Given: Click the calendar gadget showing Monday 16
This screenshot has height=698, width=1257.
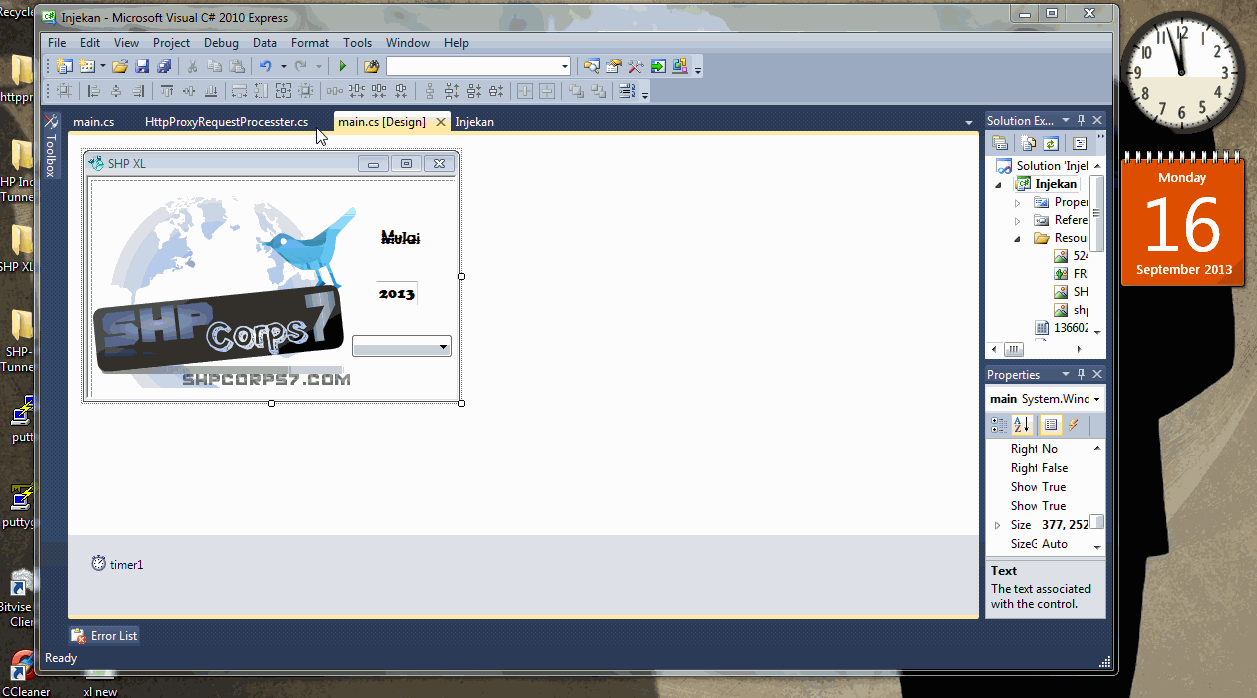Looking at the screenshot, I should (x=1183, y=220).
